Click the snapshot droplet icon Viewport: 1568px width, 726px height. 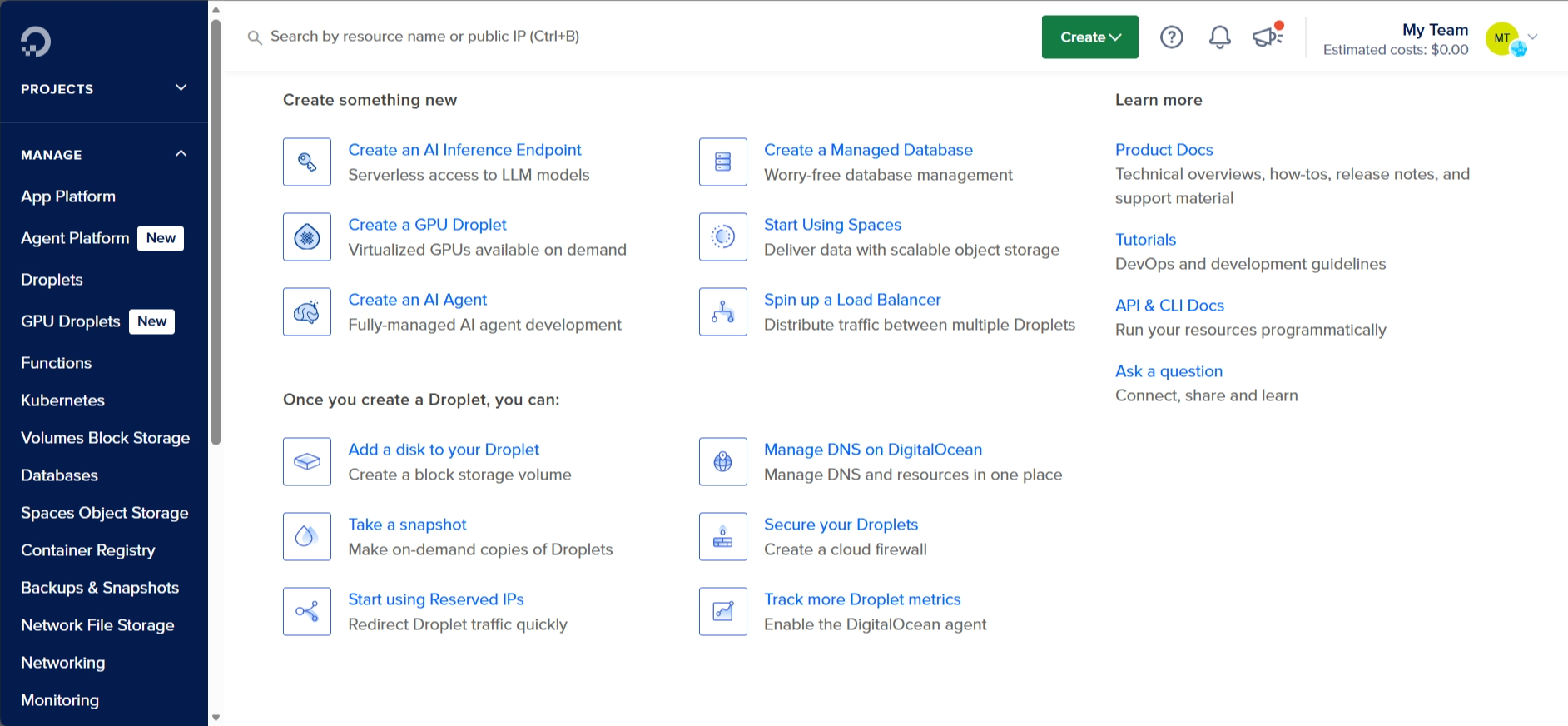(307, 536)
